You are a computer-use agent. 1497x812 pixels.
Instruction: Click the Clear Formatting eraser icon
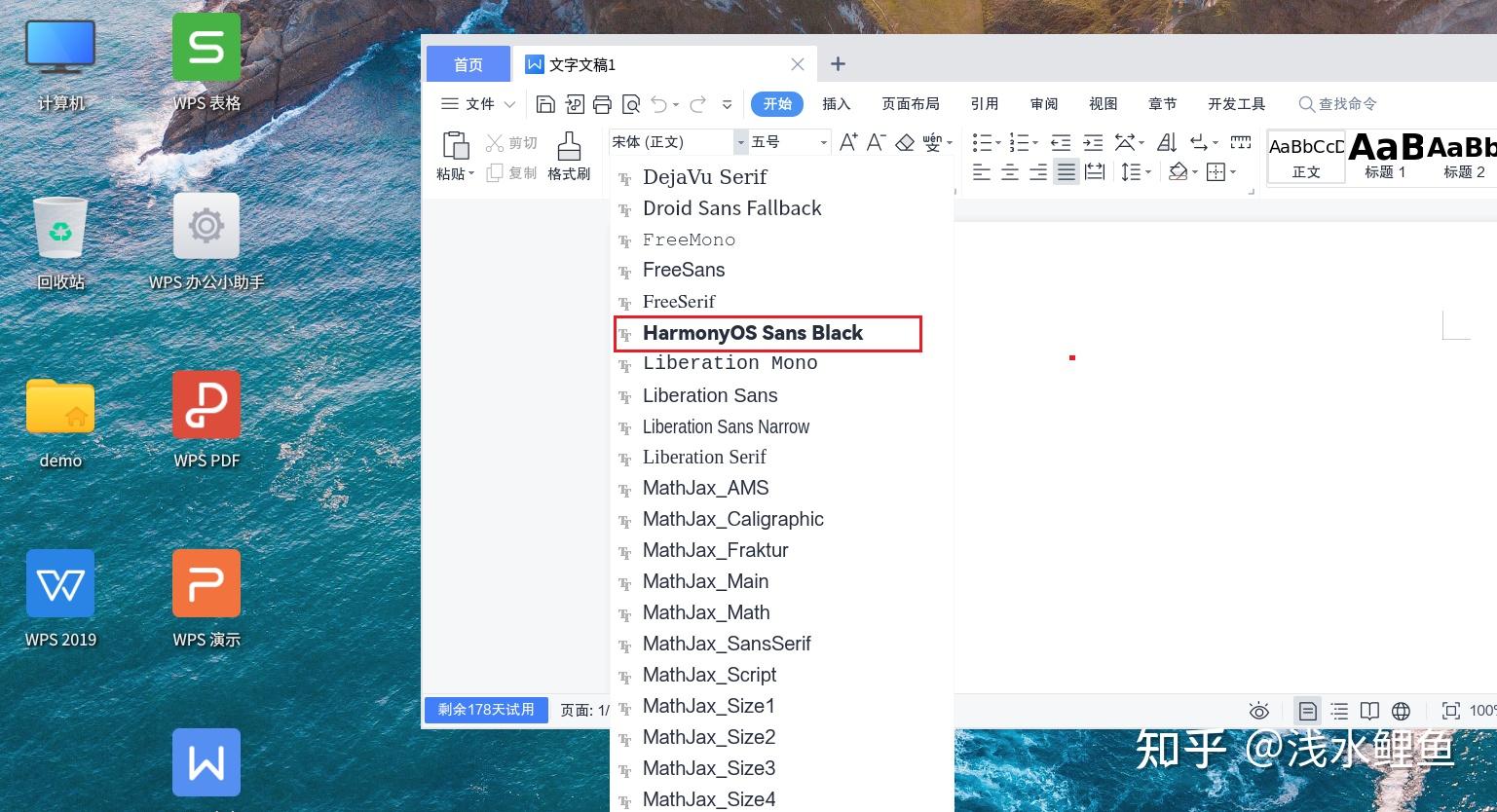pos(905,143)
